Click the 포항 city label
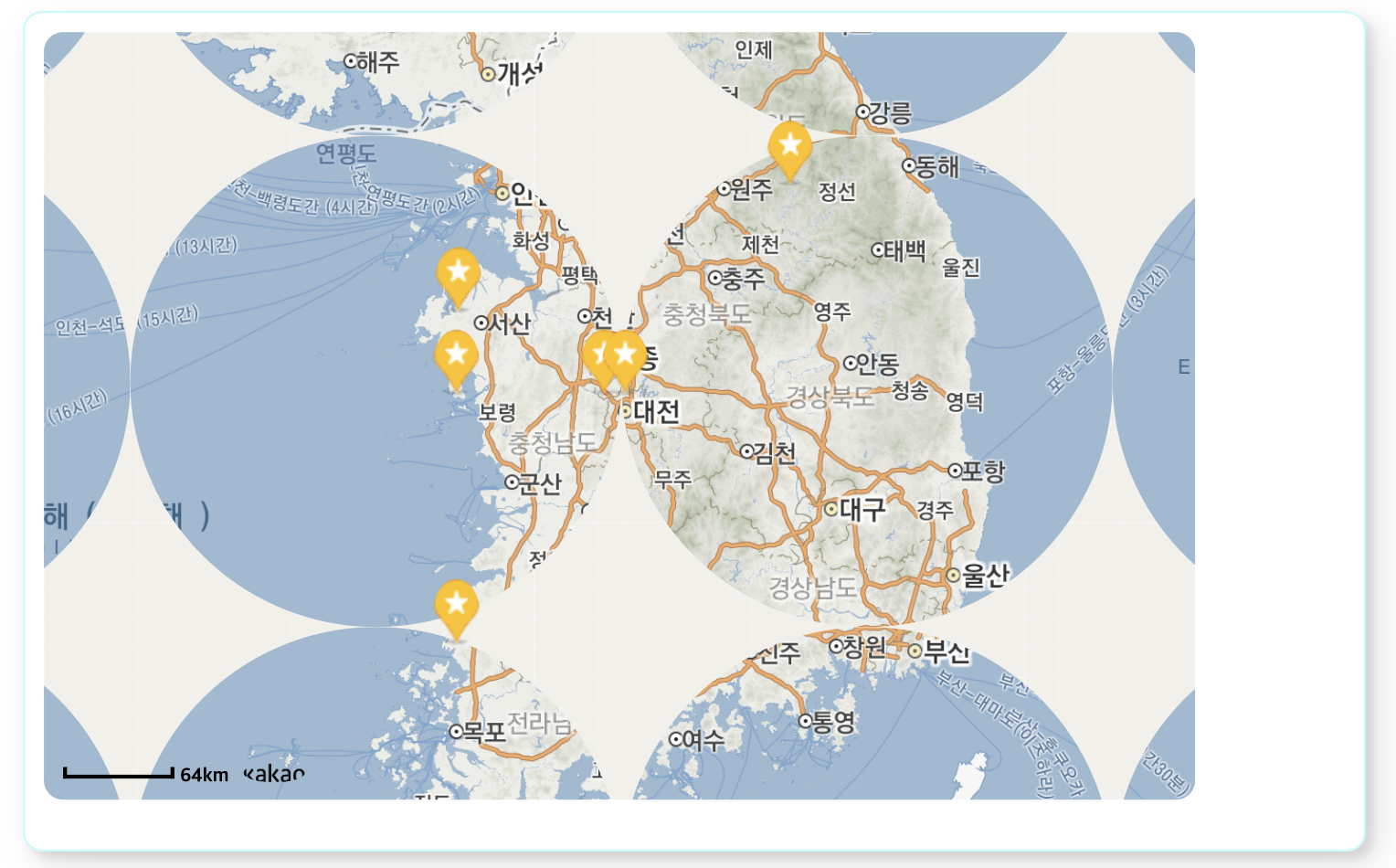 [x=983, y=471]
